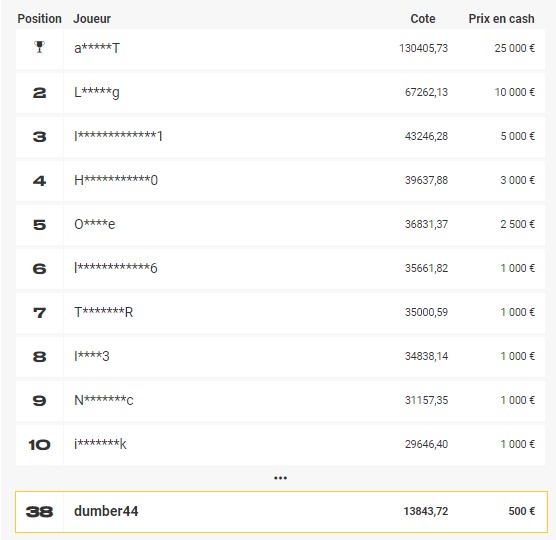Image resolution: width=556 pixels, height=540 pixels.
Task: Select player a*****T row
Action: coord(280,49)
